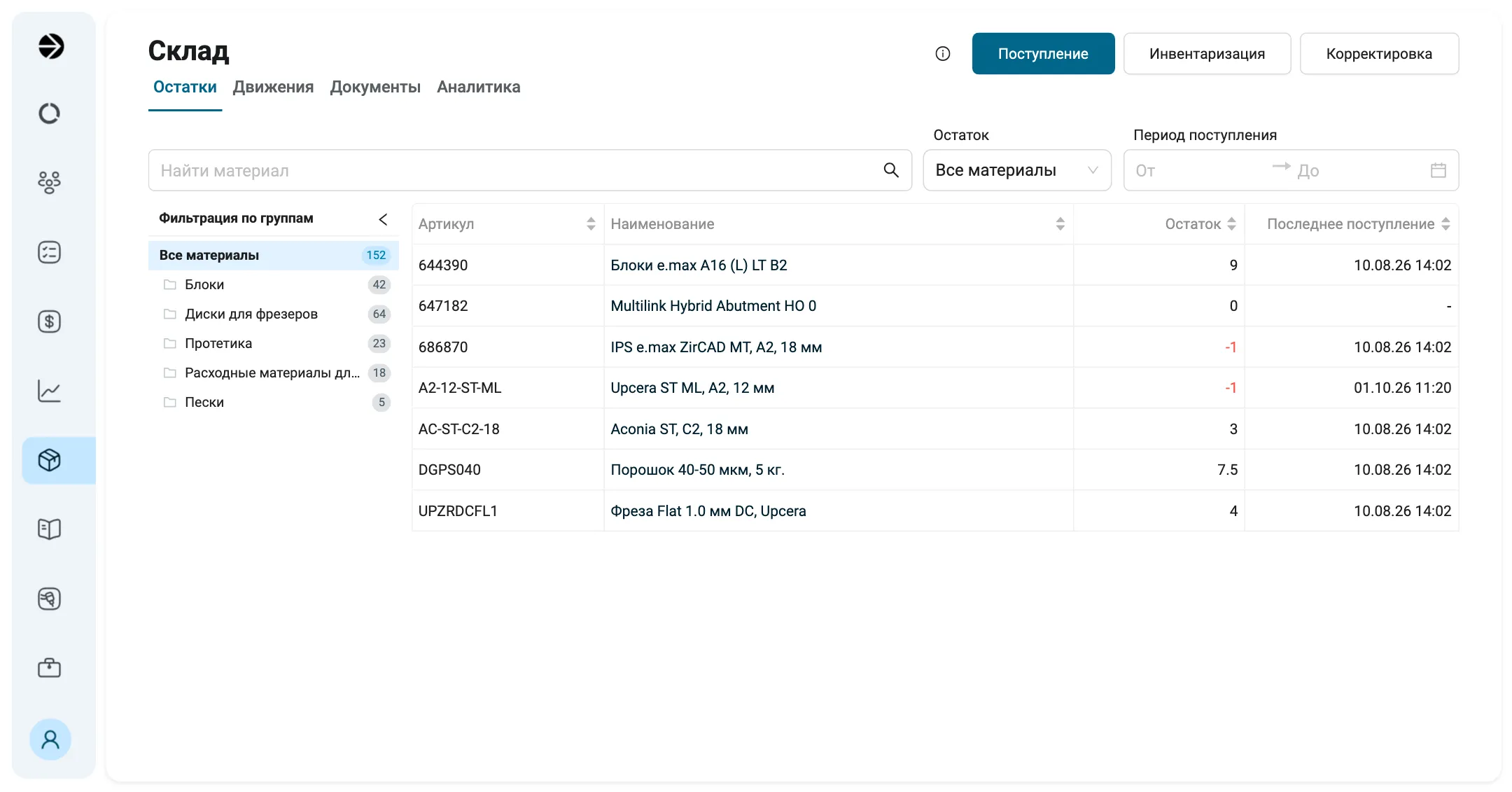Open the open-book catalog icon in sidebar
Screen dimensions: 1512x792
pyautogui.click(x=49, y=529)
